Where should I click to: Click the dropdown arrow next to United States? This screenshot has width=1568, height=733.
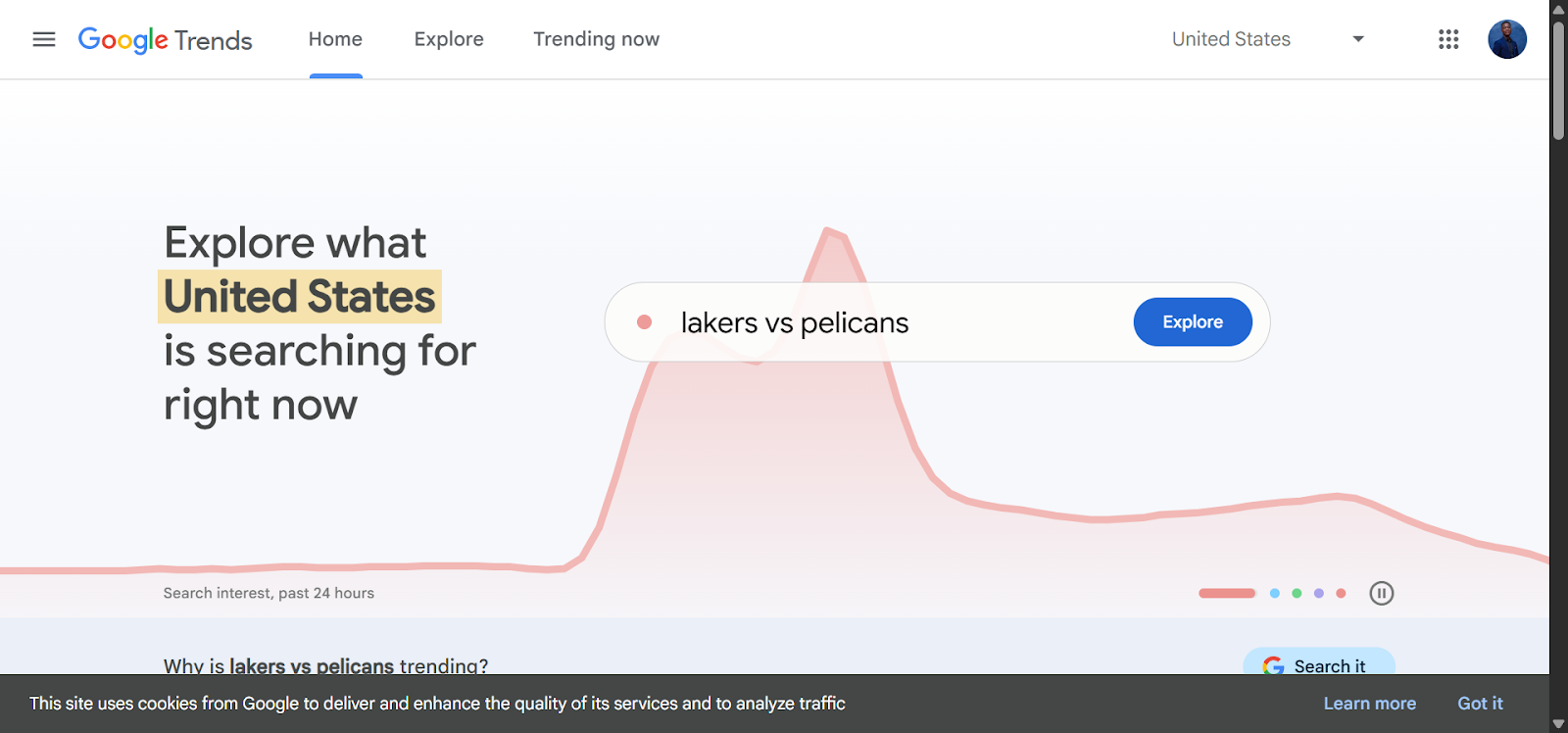pyautogui.click(x=1358, y=38)
